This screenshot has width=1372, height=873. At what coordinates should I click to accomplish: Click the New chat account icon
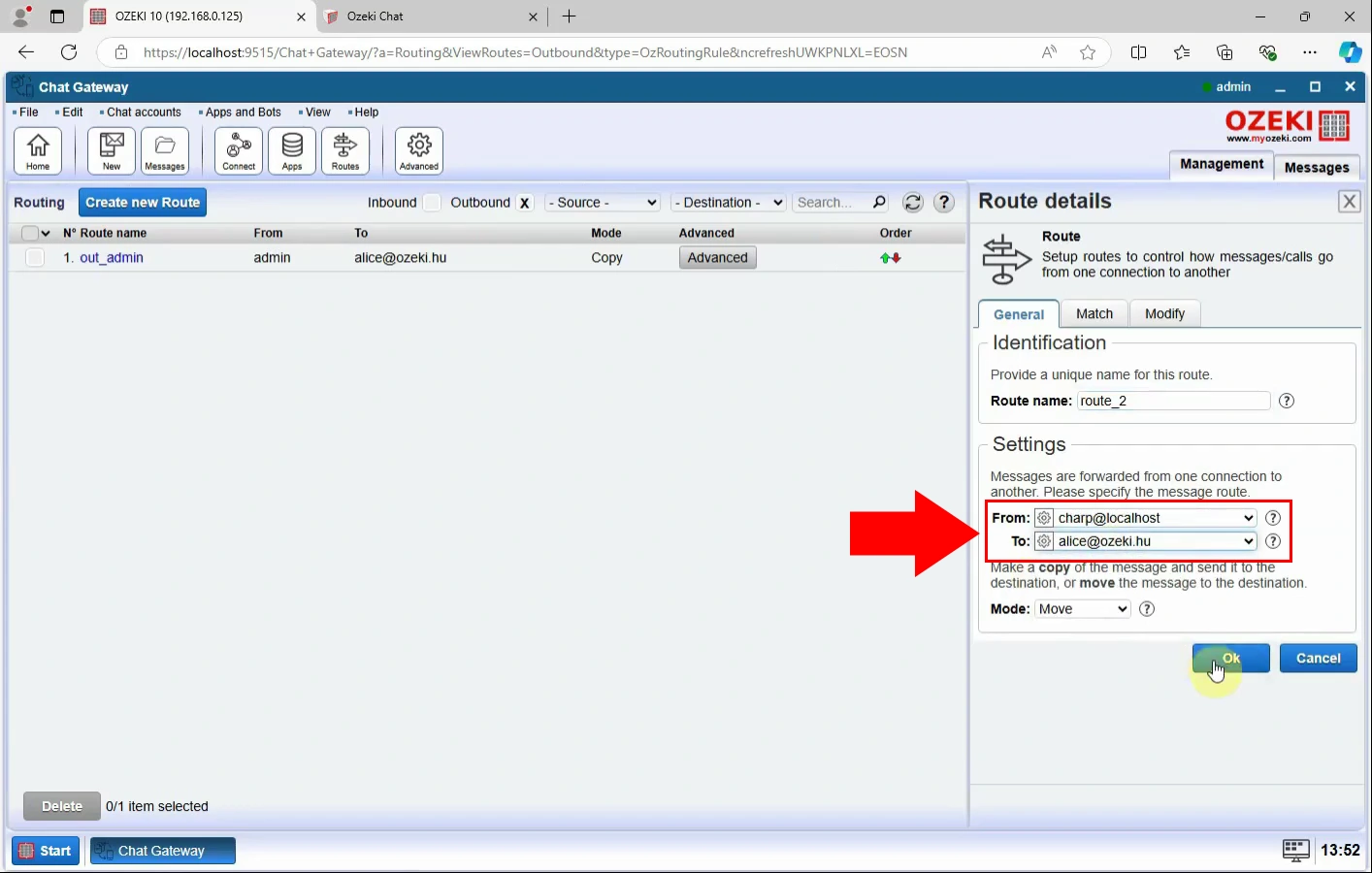click(112, 151)
